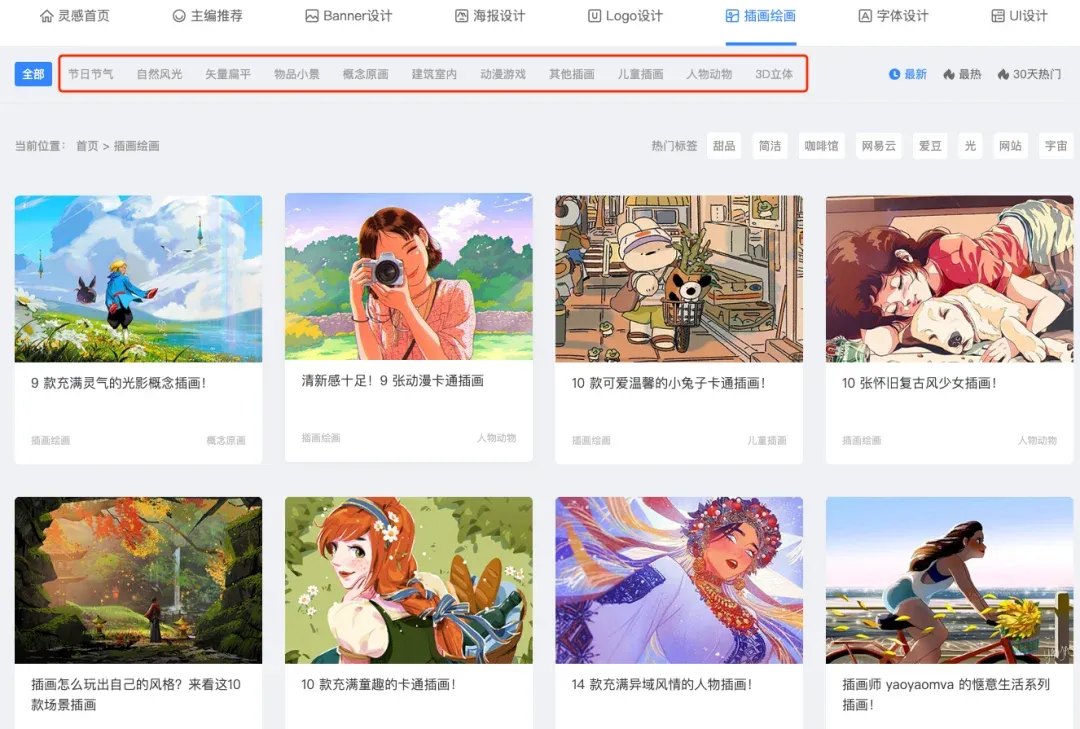The width and height of the screenshot is (1080, 729).
Task: Click the image icon beside Banner设计
Action: [x=312, y=16]
